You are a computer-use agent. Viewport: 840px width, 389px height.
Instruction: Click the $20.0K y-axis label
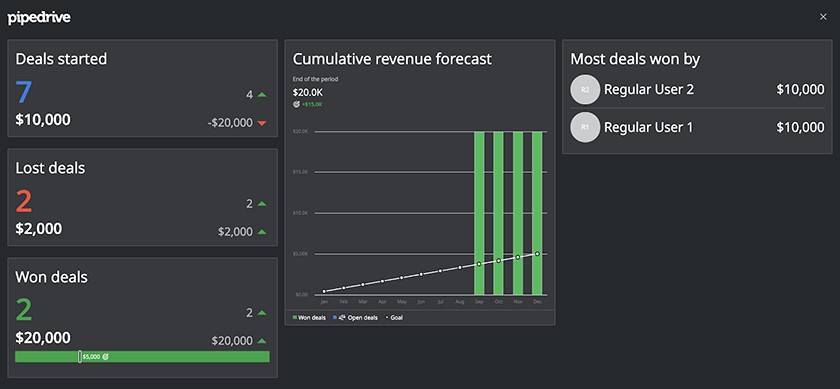[x=301, y=131]
